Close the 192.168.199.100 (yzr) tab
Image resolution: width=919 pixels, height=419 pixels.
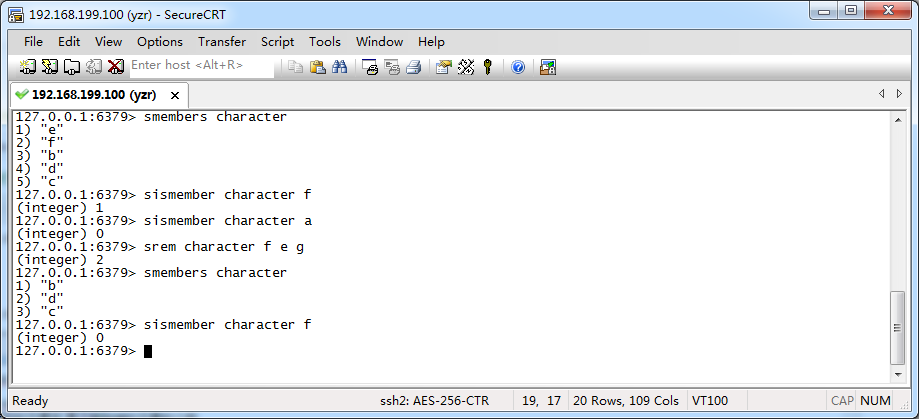(x=175, y=96)
